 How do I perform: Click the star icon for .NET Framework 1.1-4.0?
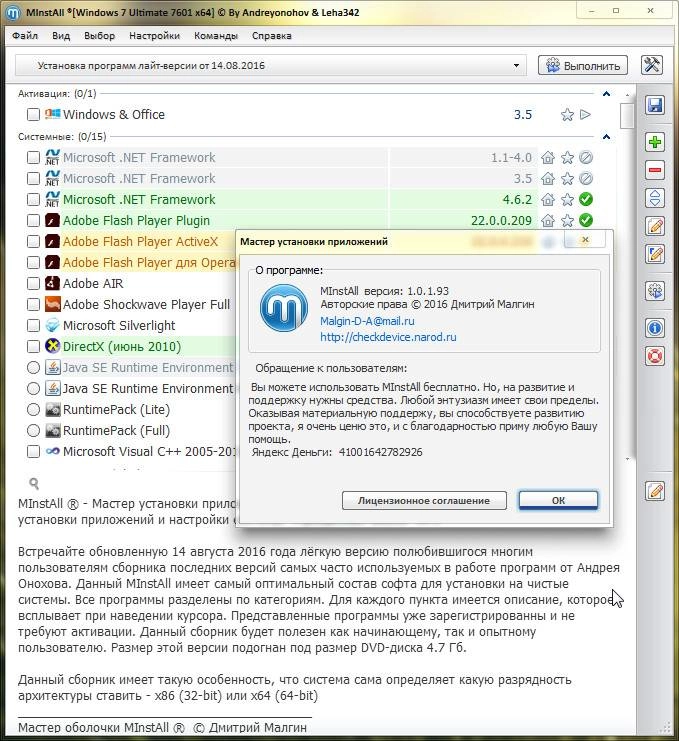point(567,157)
